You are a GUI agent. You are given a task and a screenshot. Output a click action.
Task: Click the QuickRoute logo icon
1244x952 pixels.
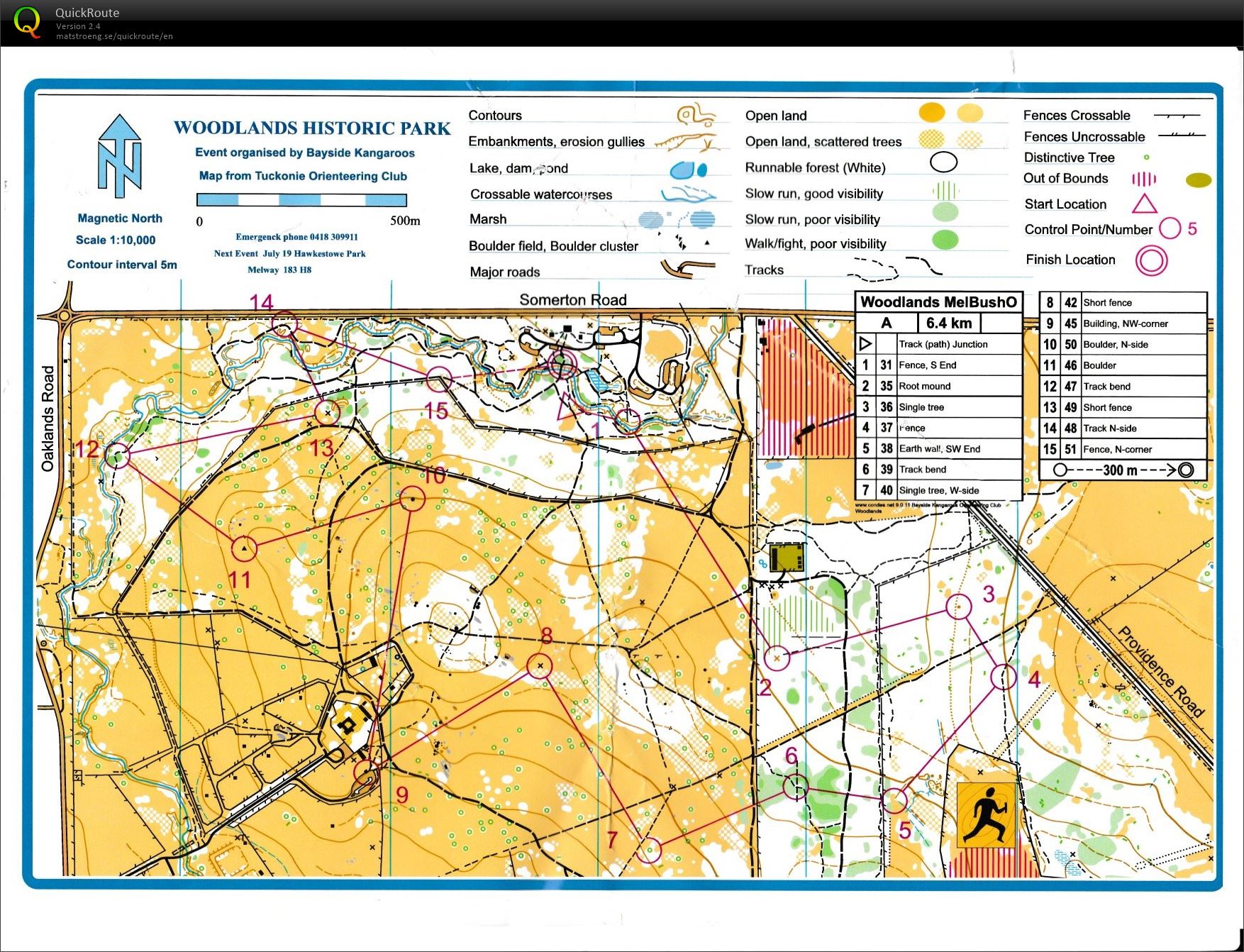(x=27, y=22)
